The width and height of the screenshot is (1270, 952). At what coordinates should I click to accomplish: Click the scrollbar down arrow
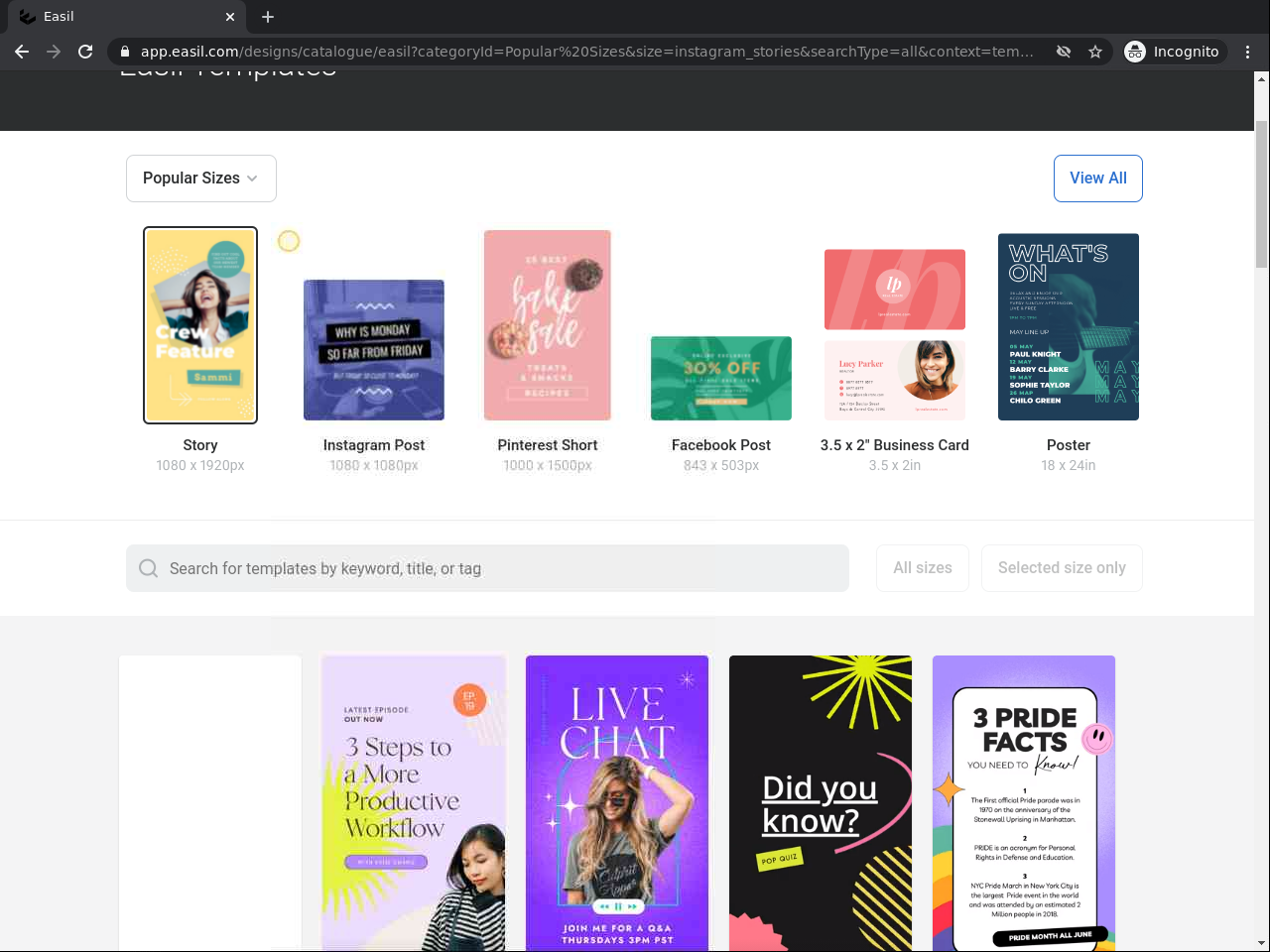(1262, 943)
